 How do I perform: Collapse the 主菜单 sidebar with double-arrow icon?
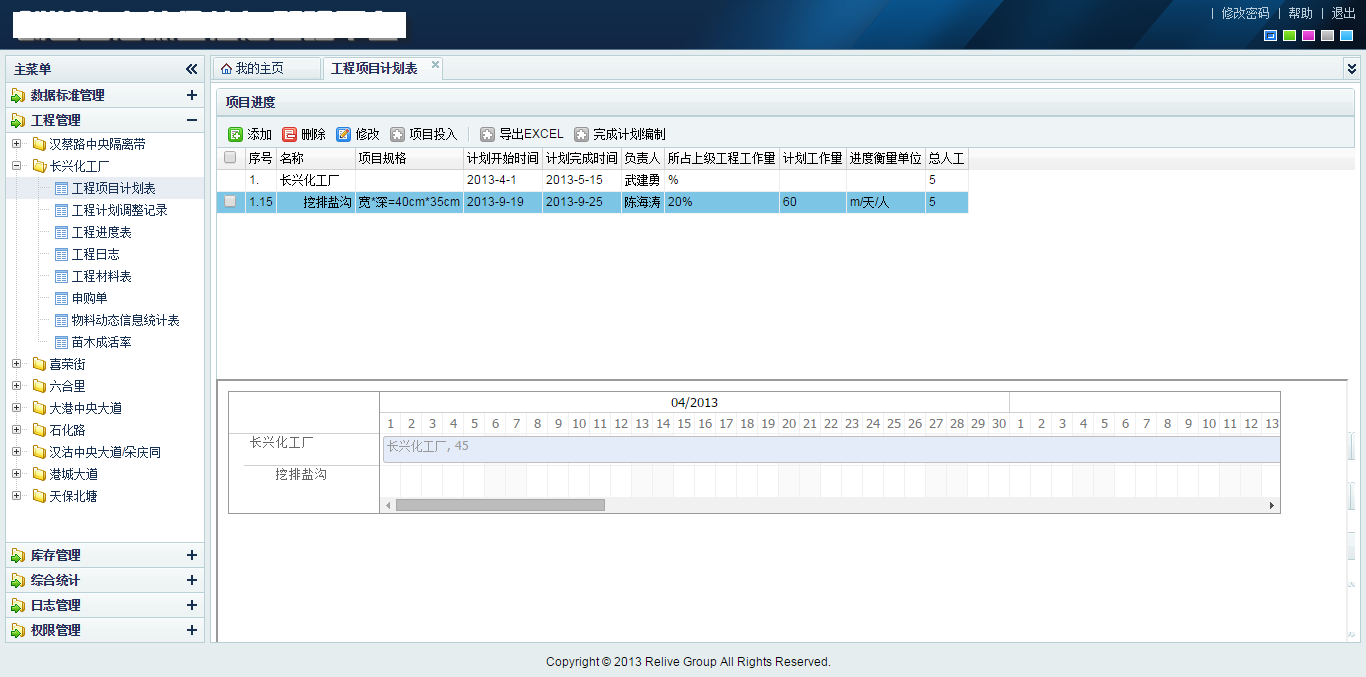191,69
